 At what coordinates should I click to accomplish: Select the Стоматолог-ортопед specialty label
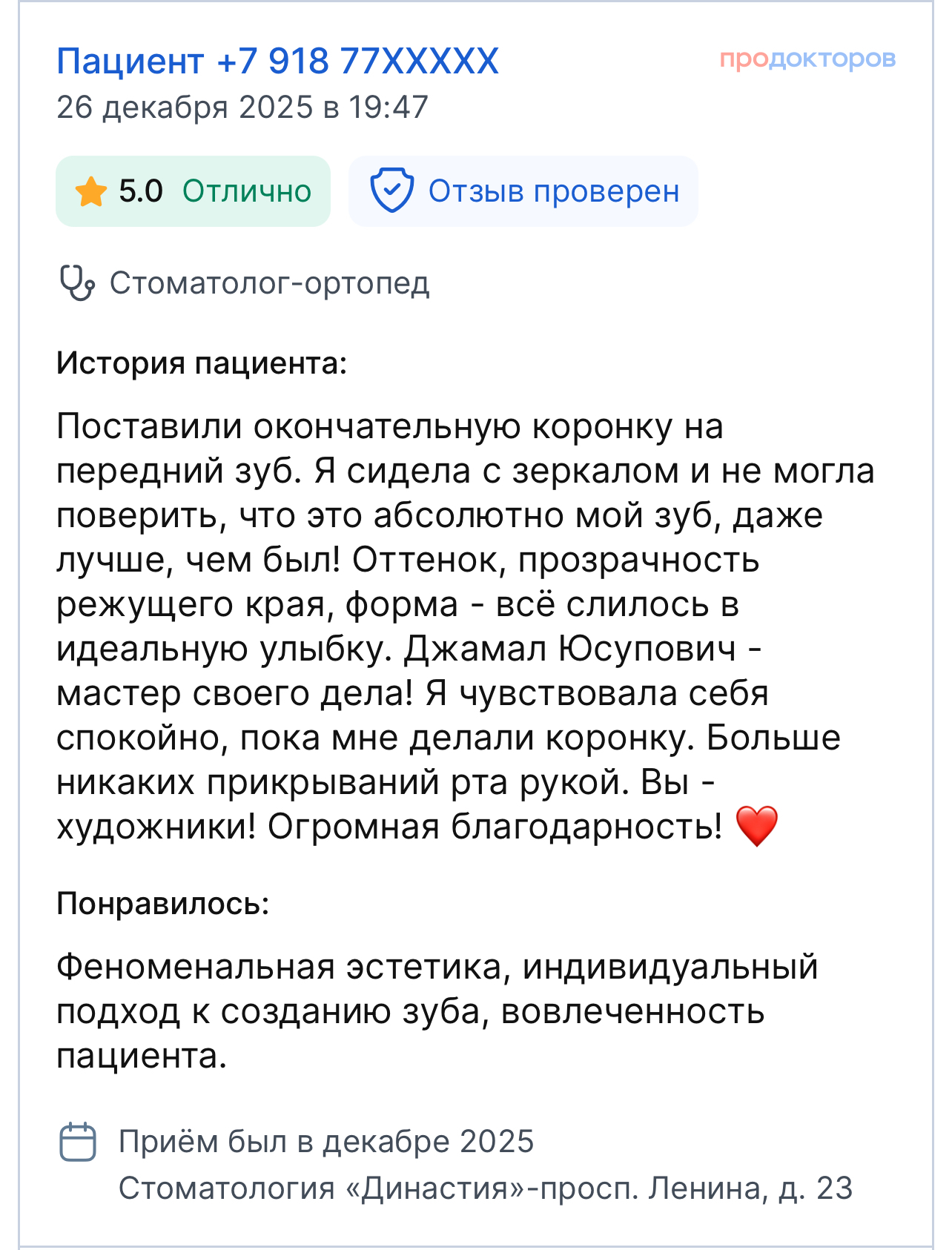(270, 283)
